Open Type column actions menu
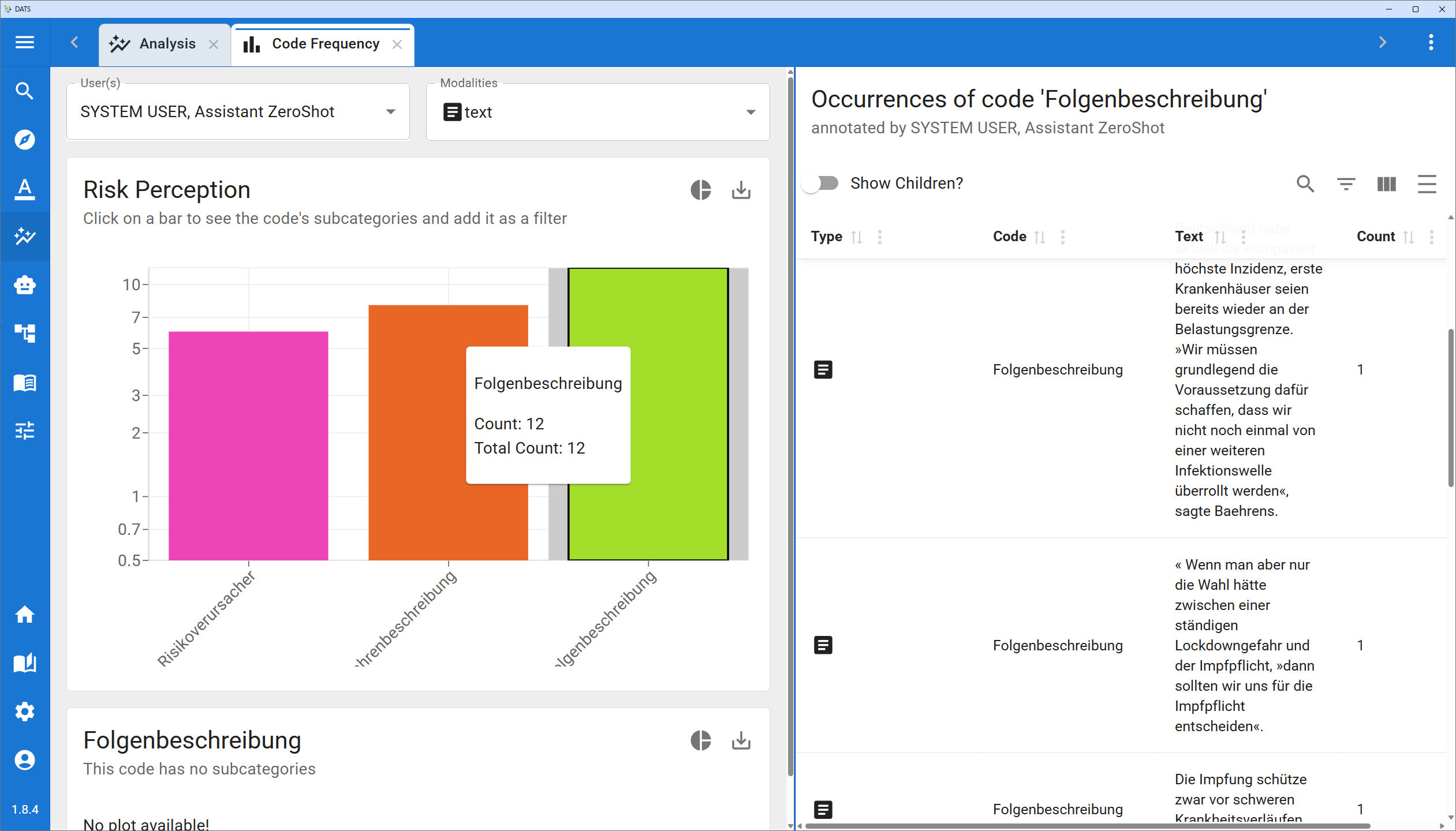 880,237
